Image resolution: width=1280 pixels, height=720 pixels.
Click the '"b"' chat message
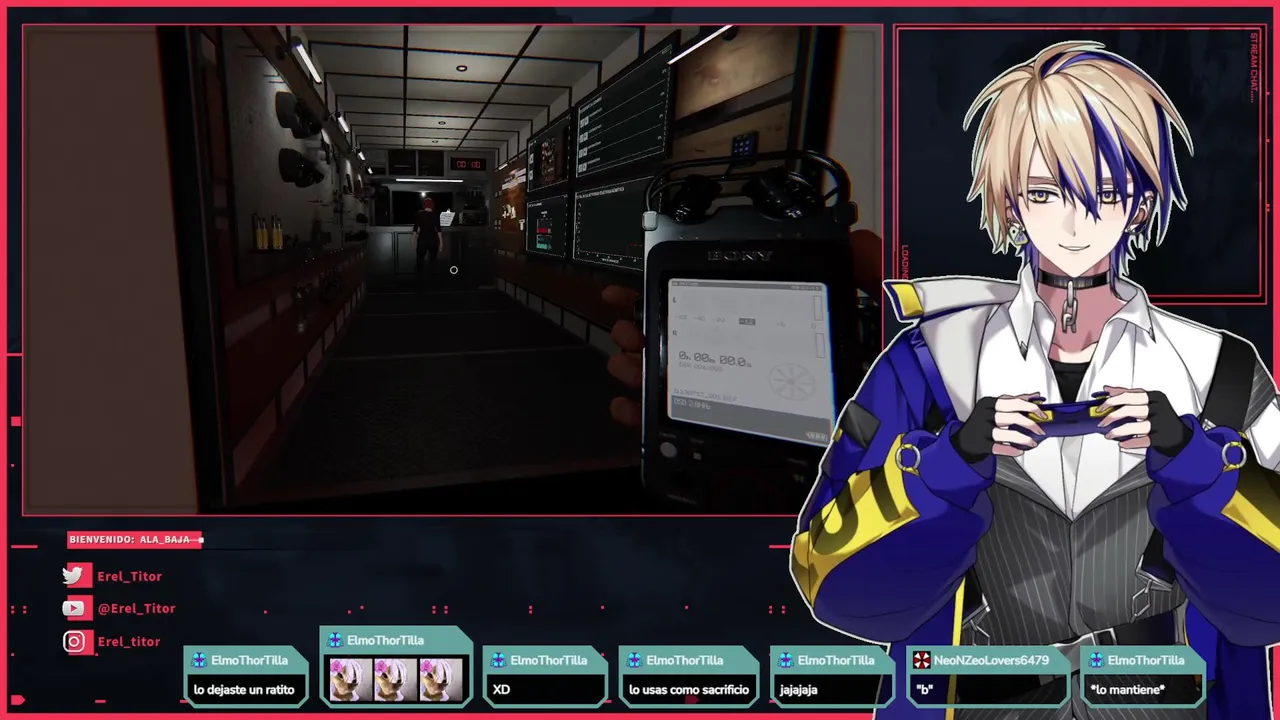coord(924,689)
